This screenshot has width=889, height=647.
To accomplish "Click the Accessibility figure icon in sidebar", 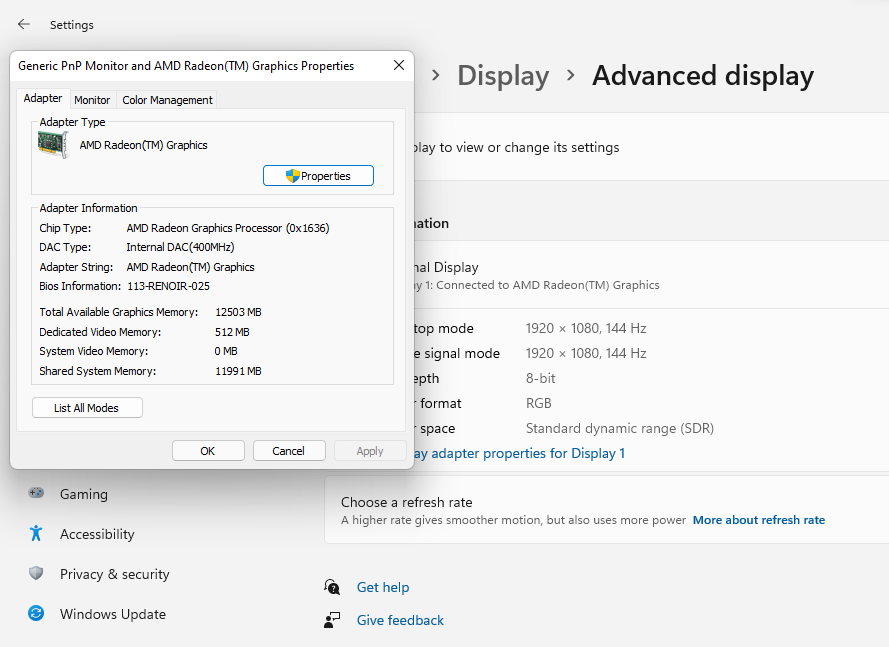I will (x=36, y=533).
